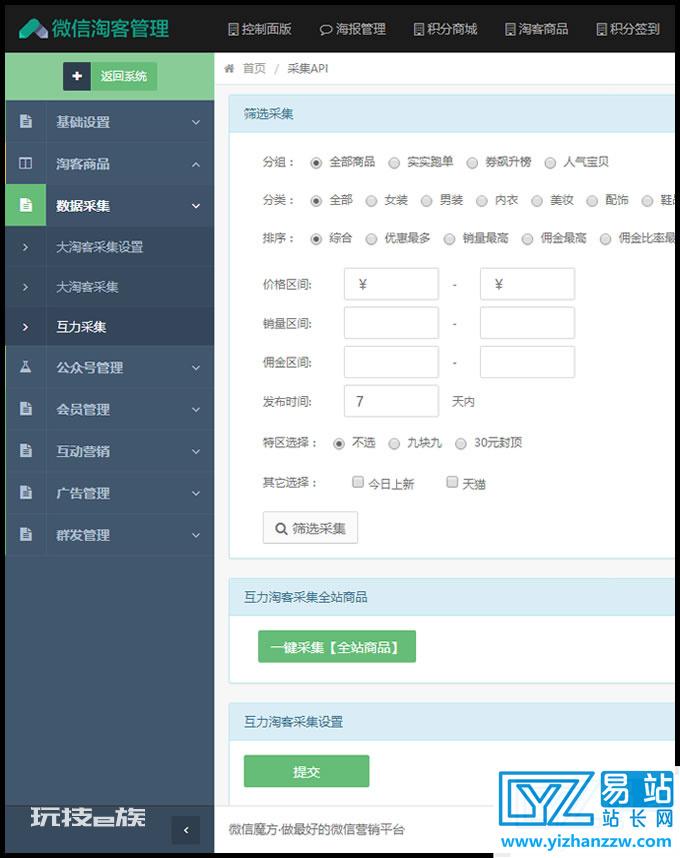The width and height of the screenshot is (680, 858).
Task: Click maximum 佣金区间 input field
Action: [x=527, y=362]
